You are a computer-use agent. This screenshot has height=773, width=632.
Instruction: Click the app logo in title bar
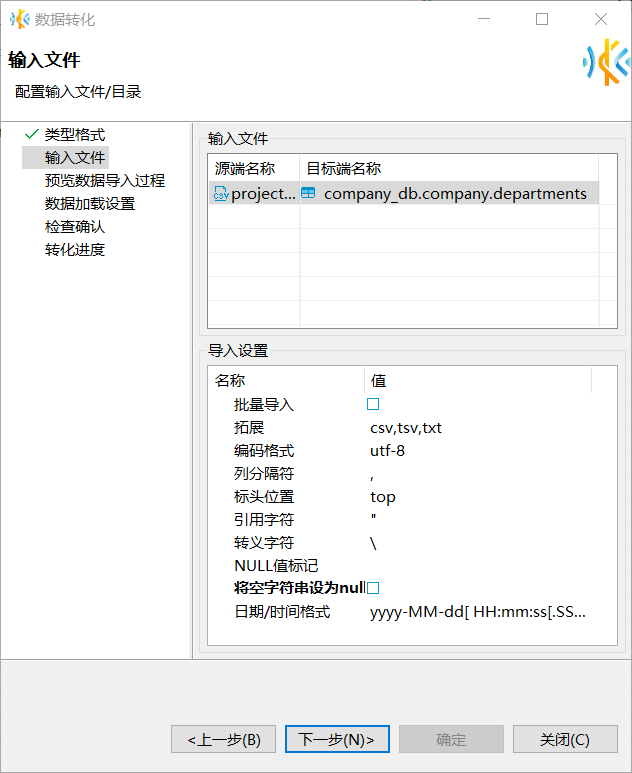tap(19, 19)
